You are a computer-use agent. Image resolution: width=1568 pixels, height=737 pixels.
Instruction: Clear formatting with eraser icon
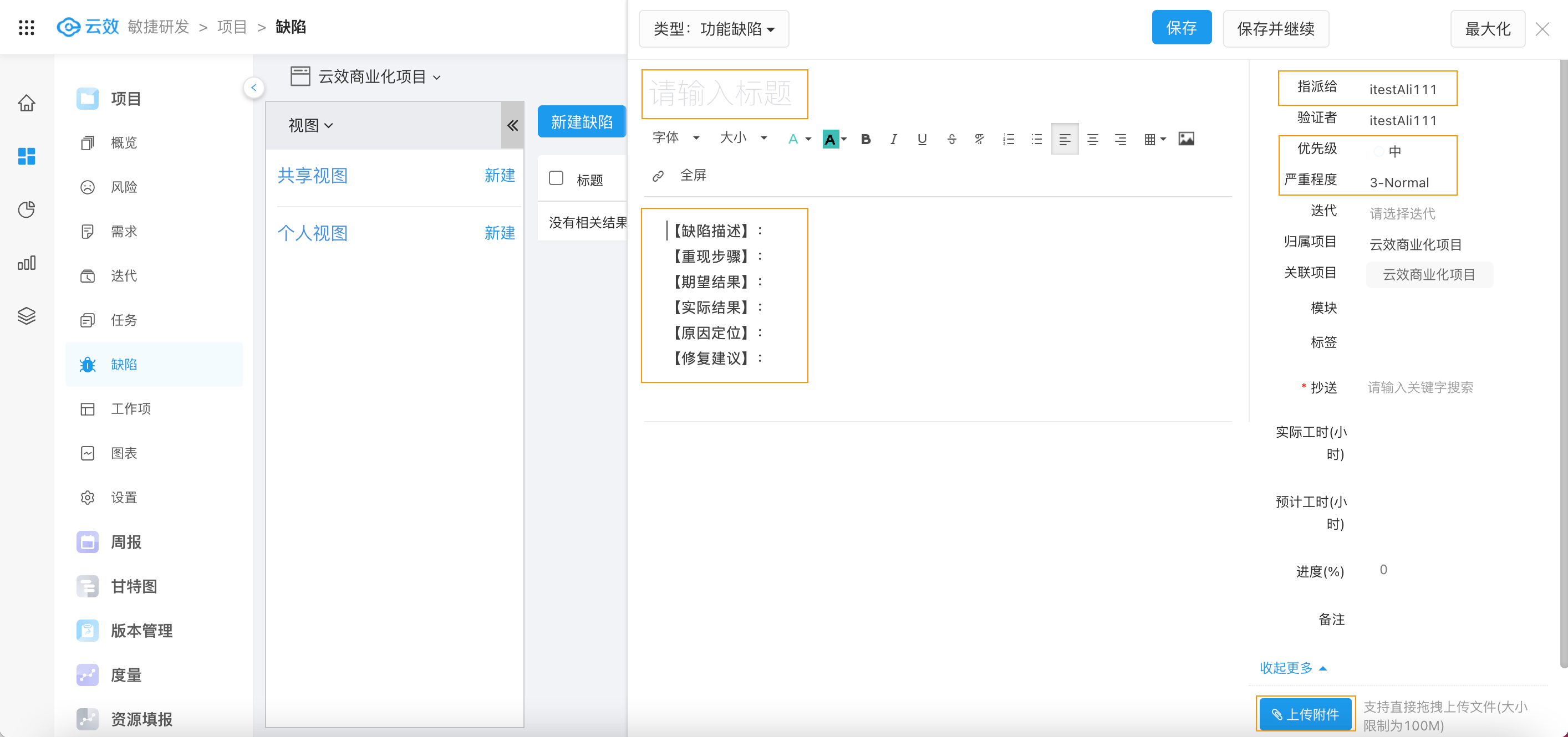(979, 140)
